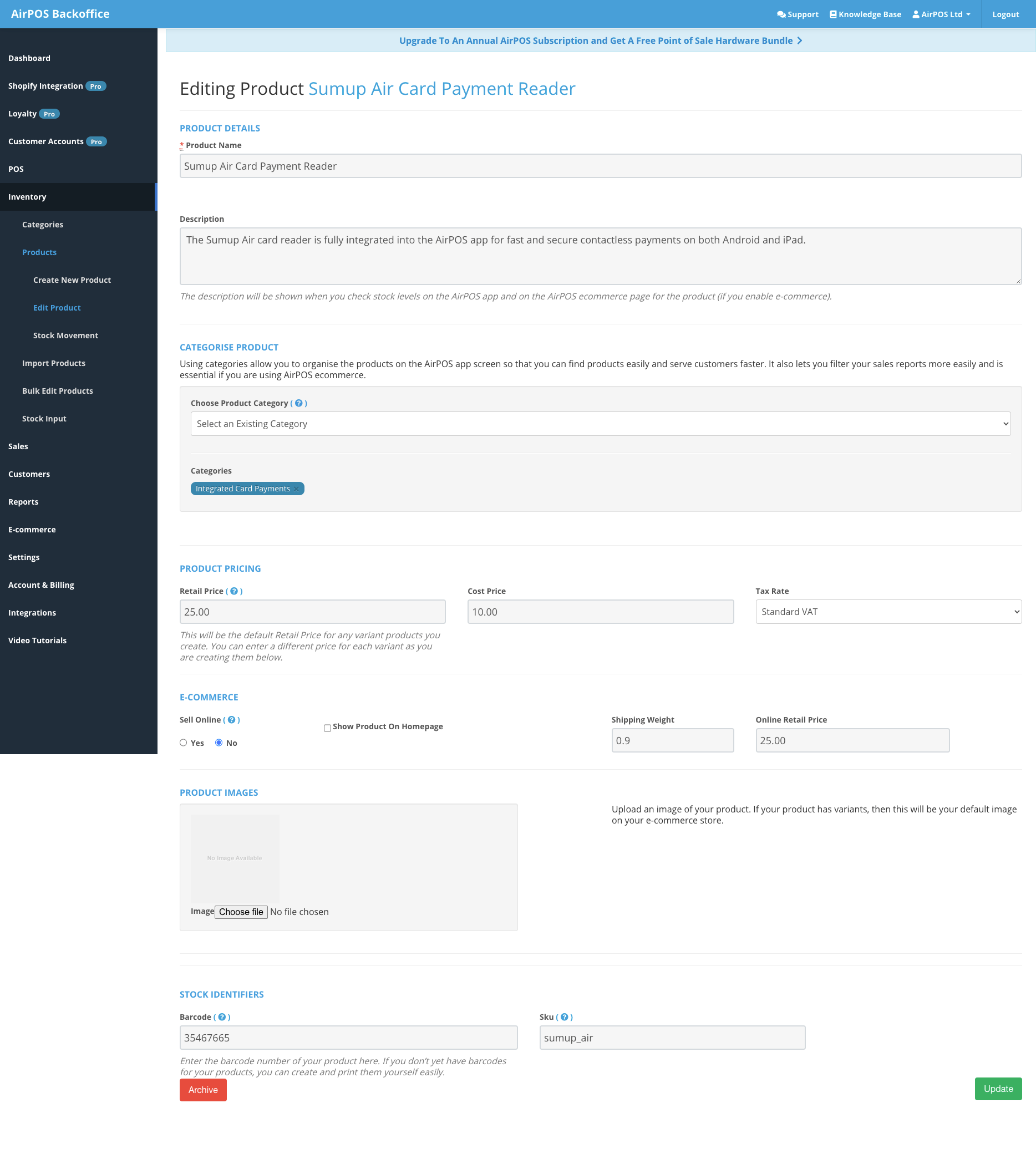Image resolution: width=1036 pixels, height=1164 pixels.
Task: Click Sumup Air Card Payment Reader heading link
Action: click(441, 89)
